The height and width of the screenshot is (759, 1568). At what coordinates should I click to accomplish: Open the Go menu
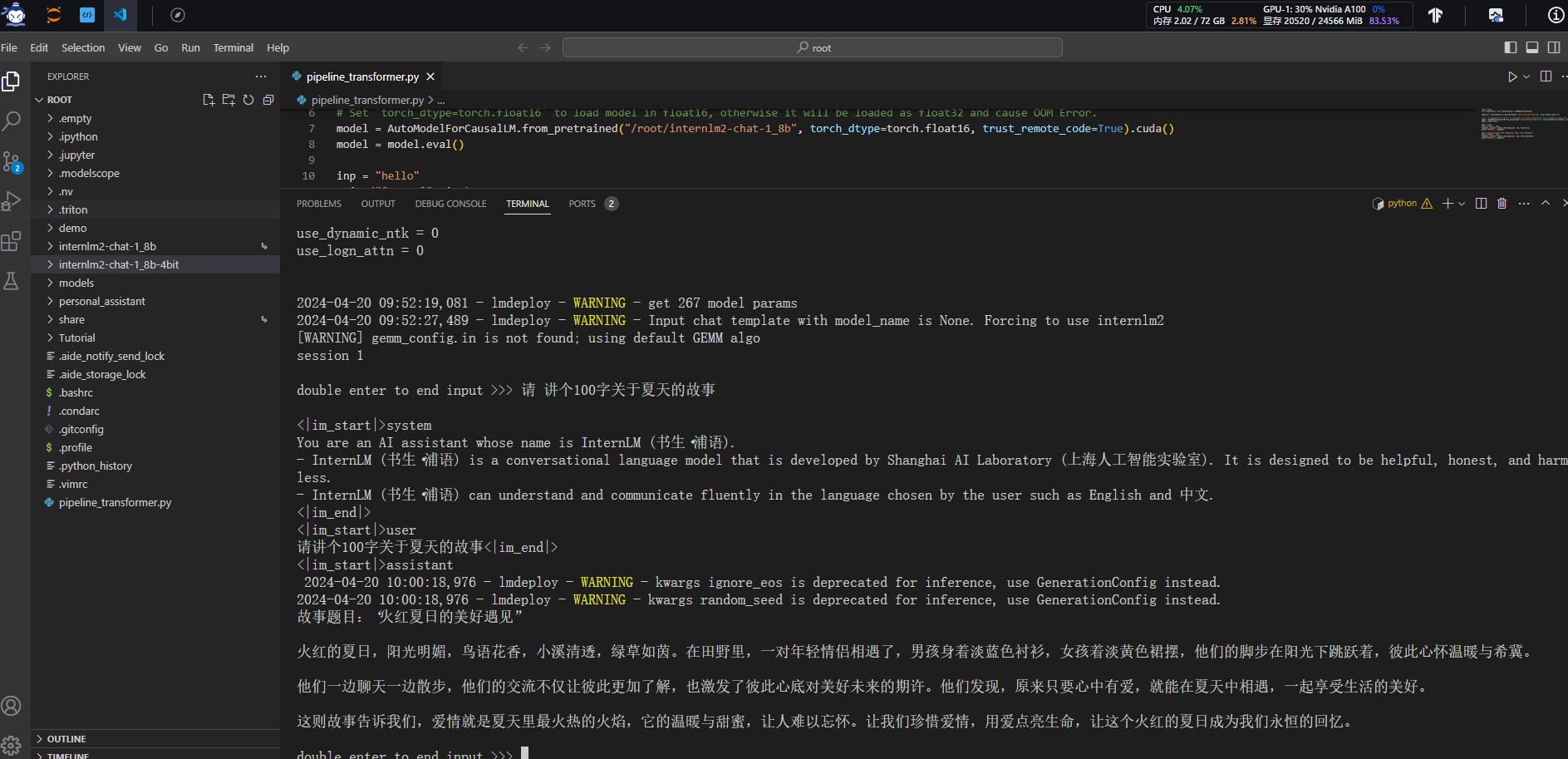[x=161, y=47]
